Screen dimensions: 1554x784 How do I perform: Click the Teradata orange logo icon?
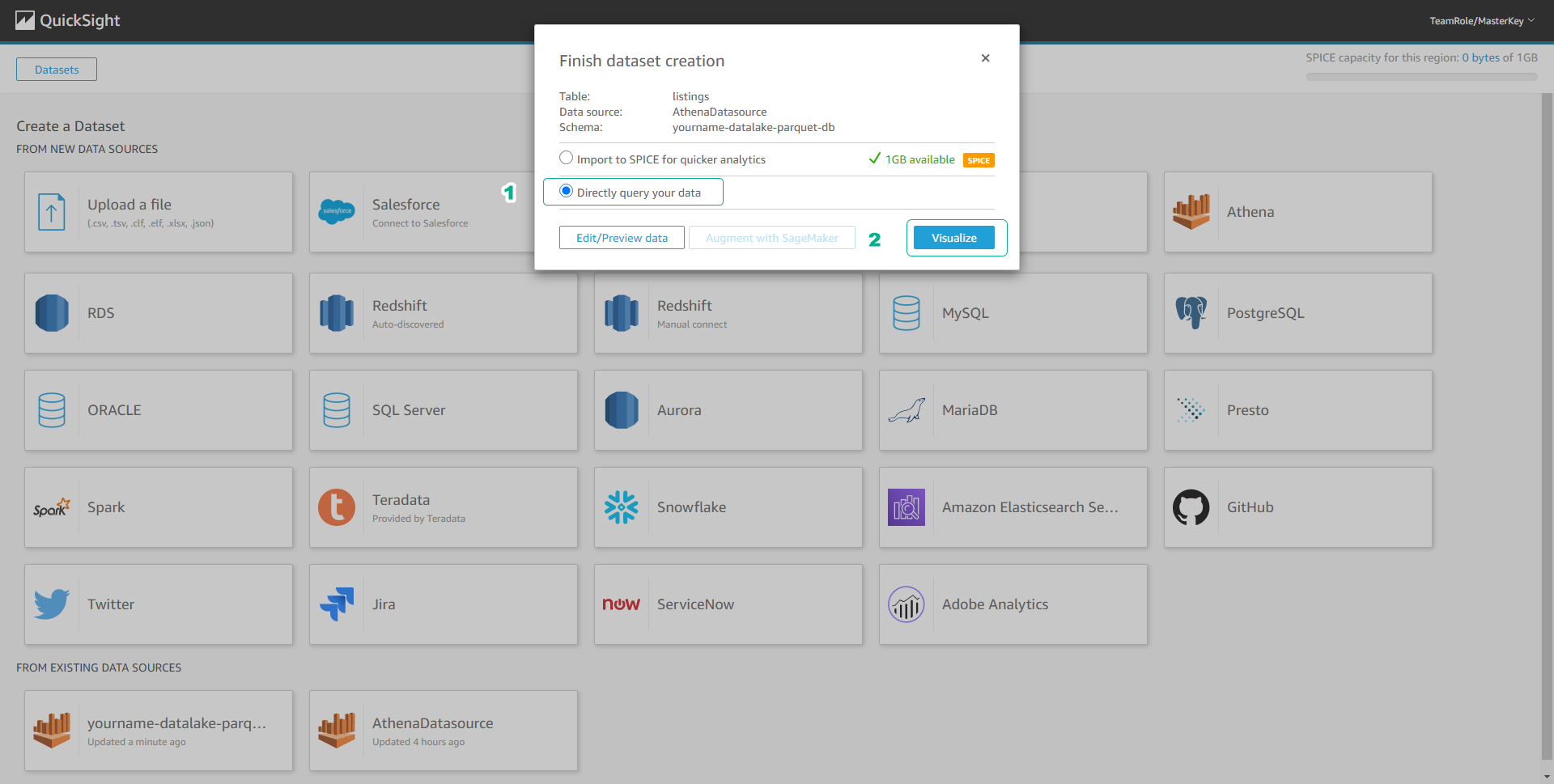point(337,507)
